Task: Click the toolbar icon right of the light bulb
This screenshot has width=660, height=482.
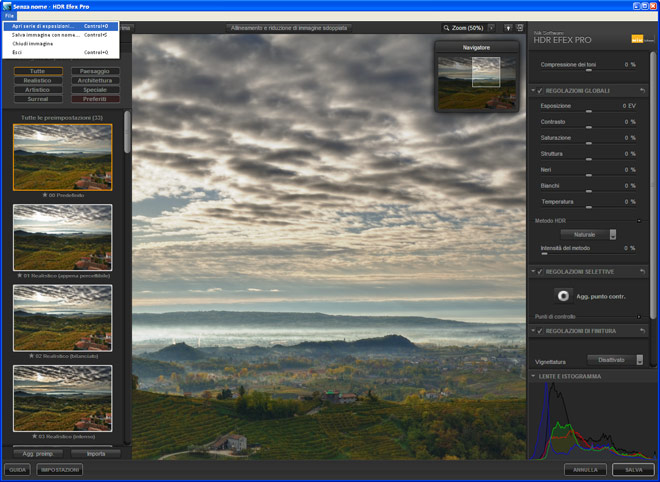Action: coord(520,28)
